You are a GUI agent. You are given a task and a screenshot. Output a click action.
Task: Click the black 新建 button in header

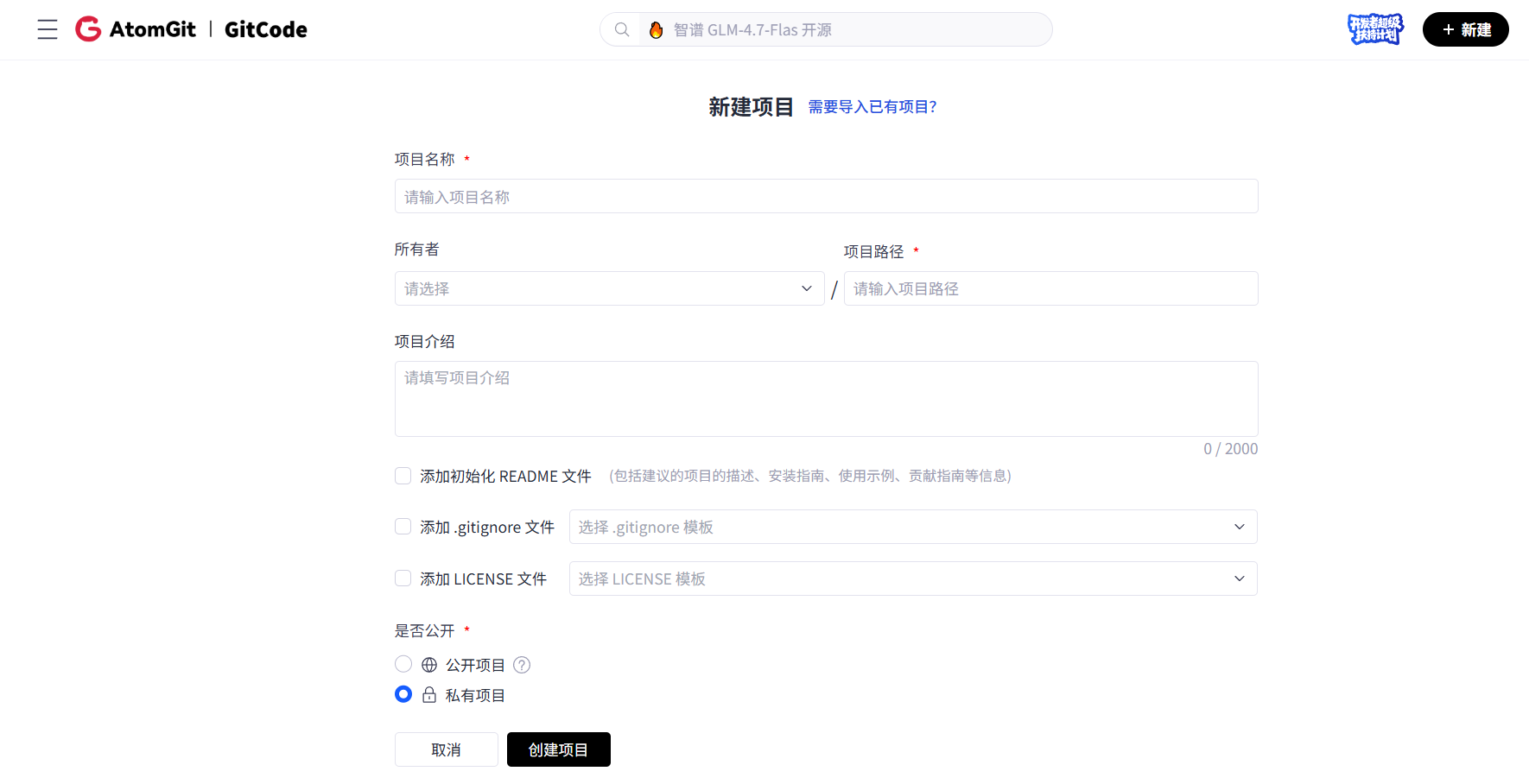point(1466,29)
